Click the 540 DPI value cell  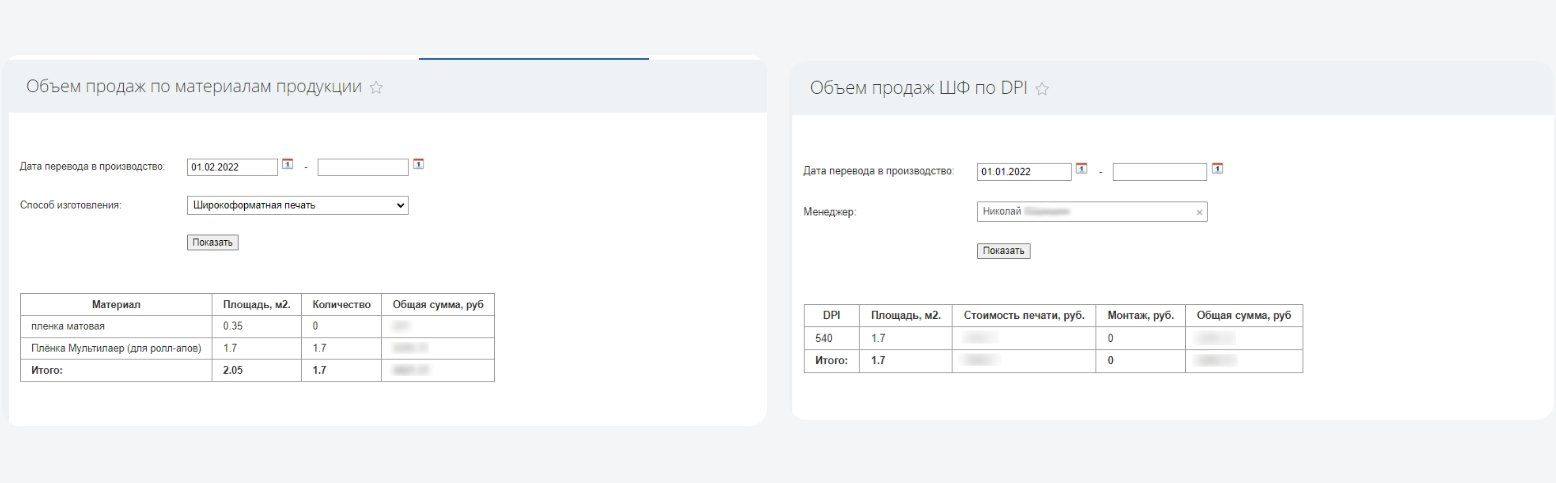click(832, 338)
